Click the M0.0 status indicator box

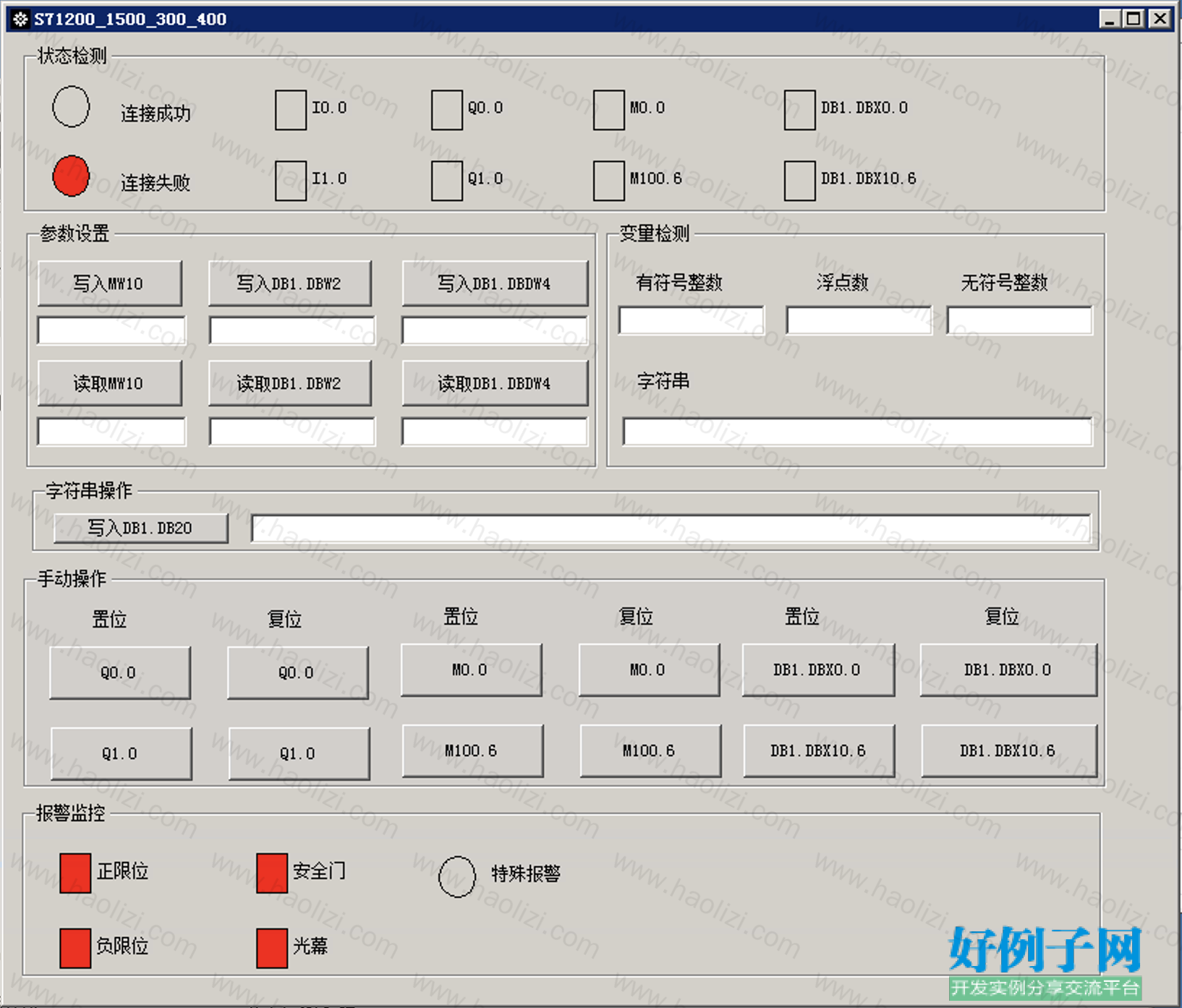pyautogui.click(x=609, y=110)
